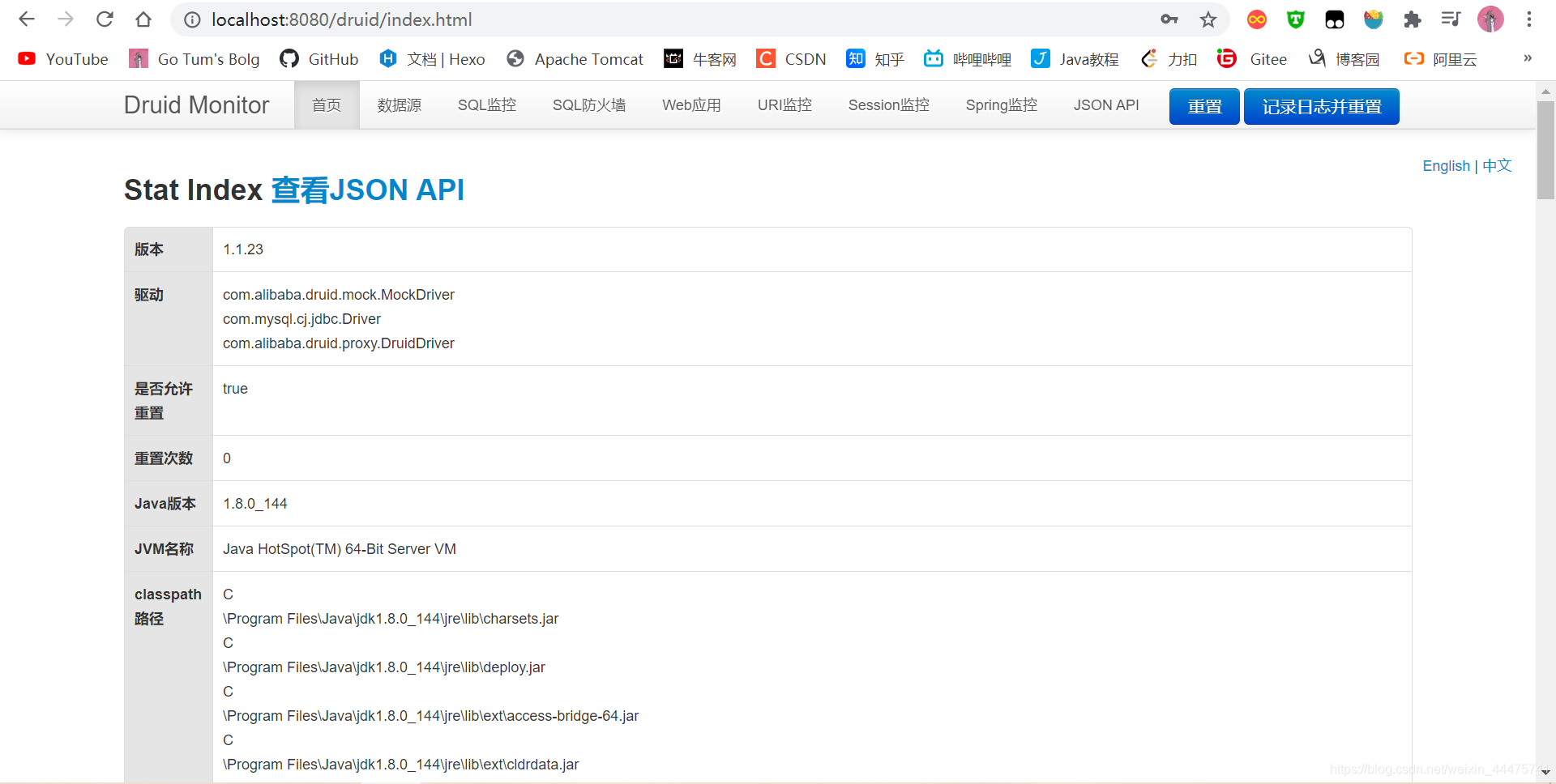Select the access-bridge-64.jar classpath entry
Image resolution: width=1556 pixels, height=784 pixels.
point(431,716)
